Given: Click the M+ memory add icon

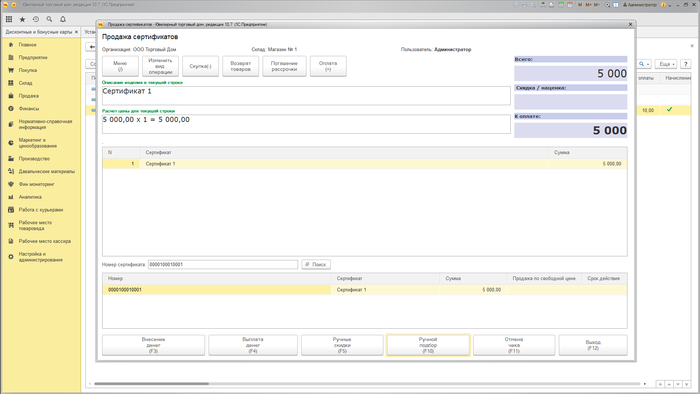Looking at the screenshot, I should [x=588, y=5].
